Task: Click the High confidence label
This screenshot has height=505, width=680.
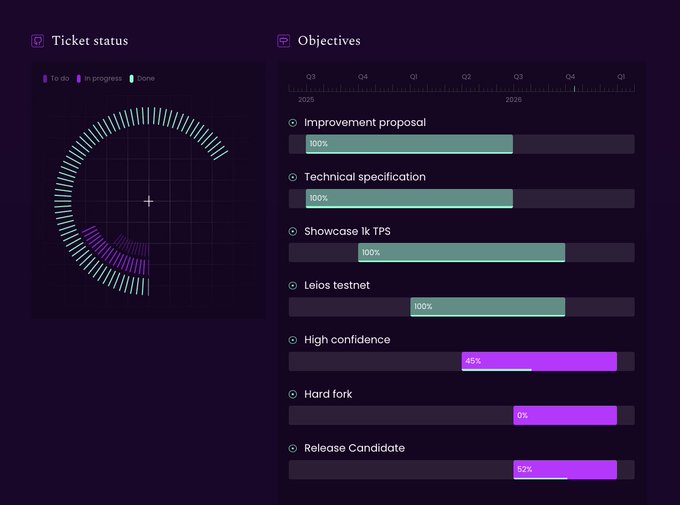Action: 347,340
